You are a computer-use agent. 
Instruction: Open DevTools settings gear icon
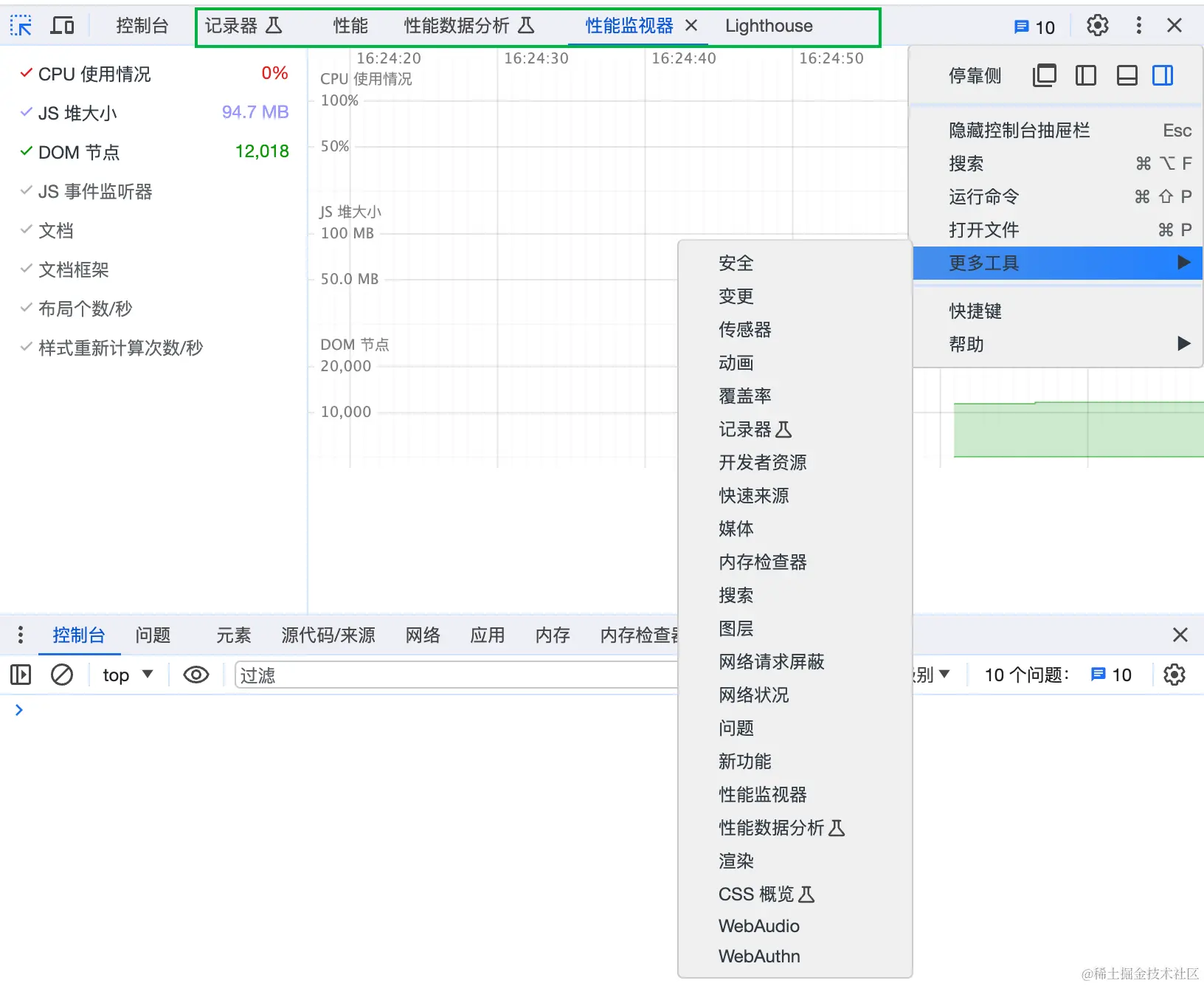coord(1097,26)
